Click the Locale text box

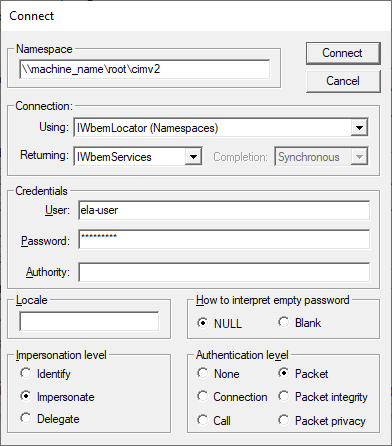pos(89,321)
